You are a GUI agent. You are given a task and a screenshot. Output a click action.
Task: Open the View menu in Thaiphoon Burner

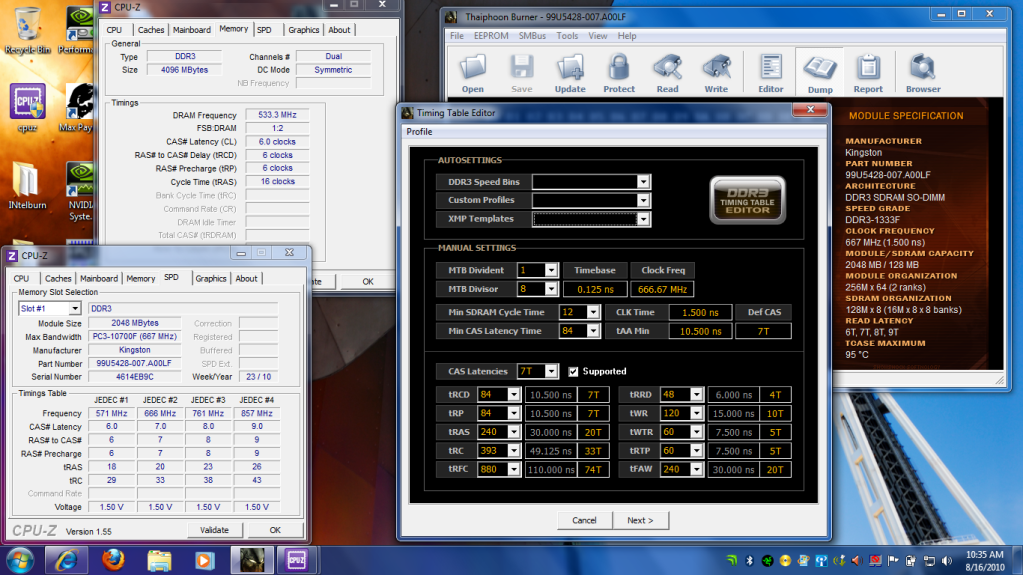click(x=598, y=36)
